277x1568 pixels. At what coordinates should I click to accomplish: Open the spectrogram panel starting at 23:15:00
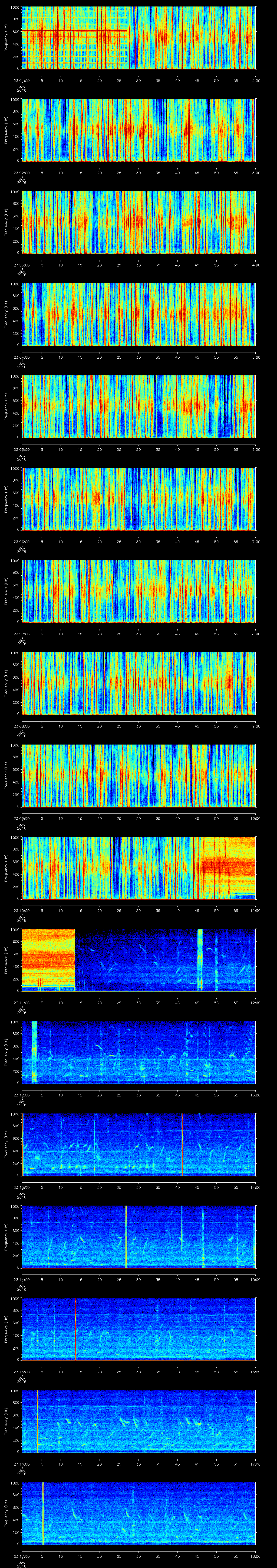[139, 1329]
